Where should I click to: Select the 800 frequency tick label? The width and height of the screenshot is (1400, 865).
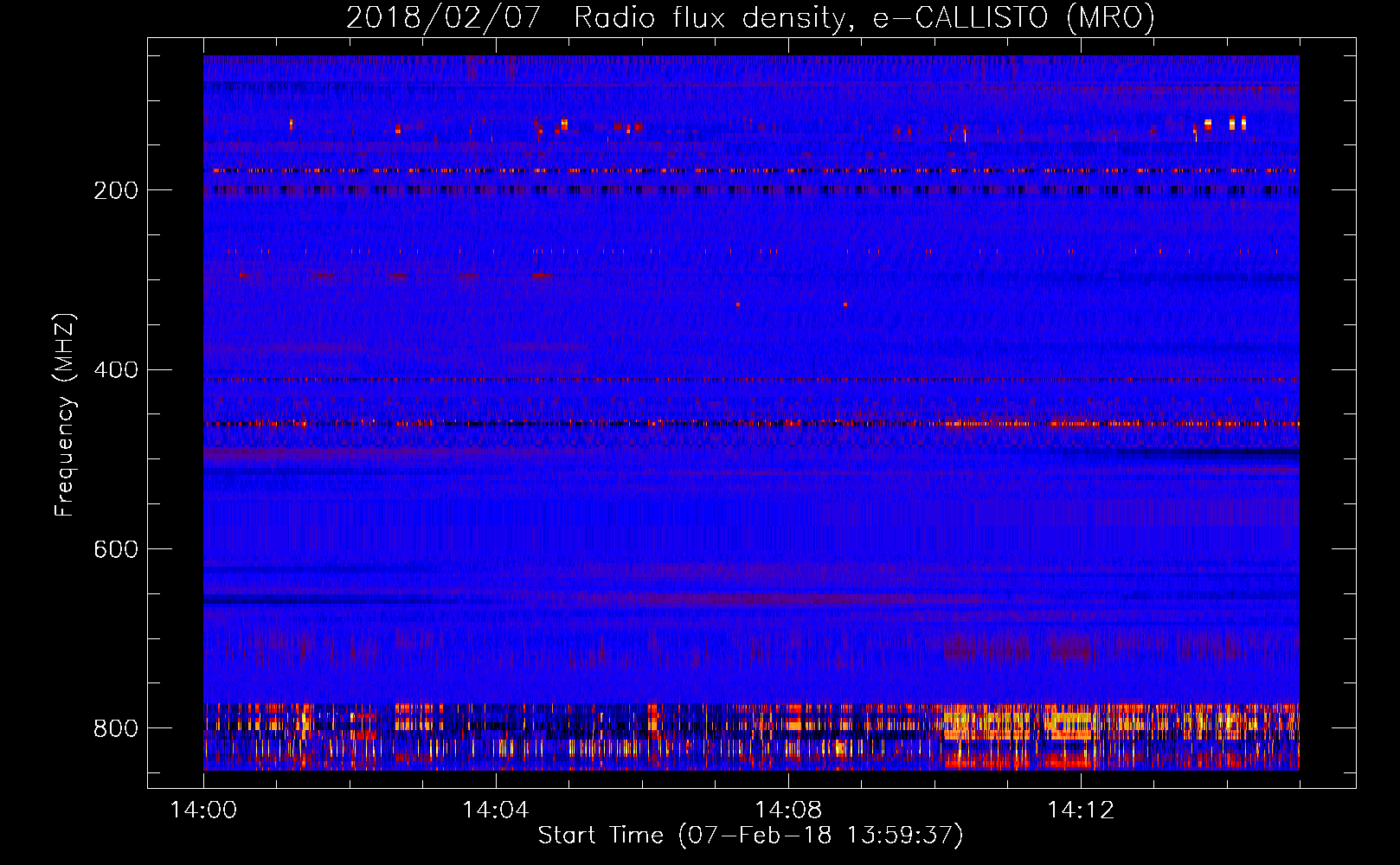pyautogui.click(x=116, y=728)
